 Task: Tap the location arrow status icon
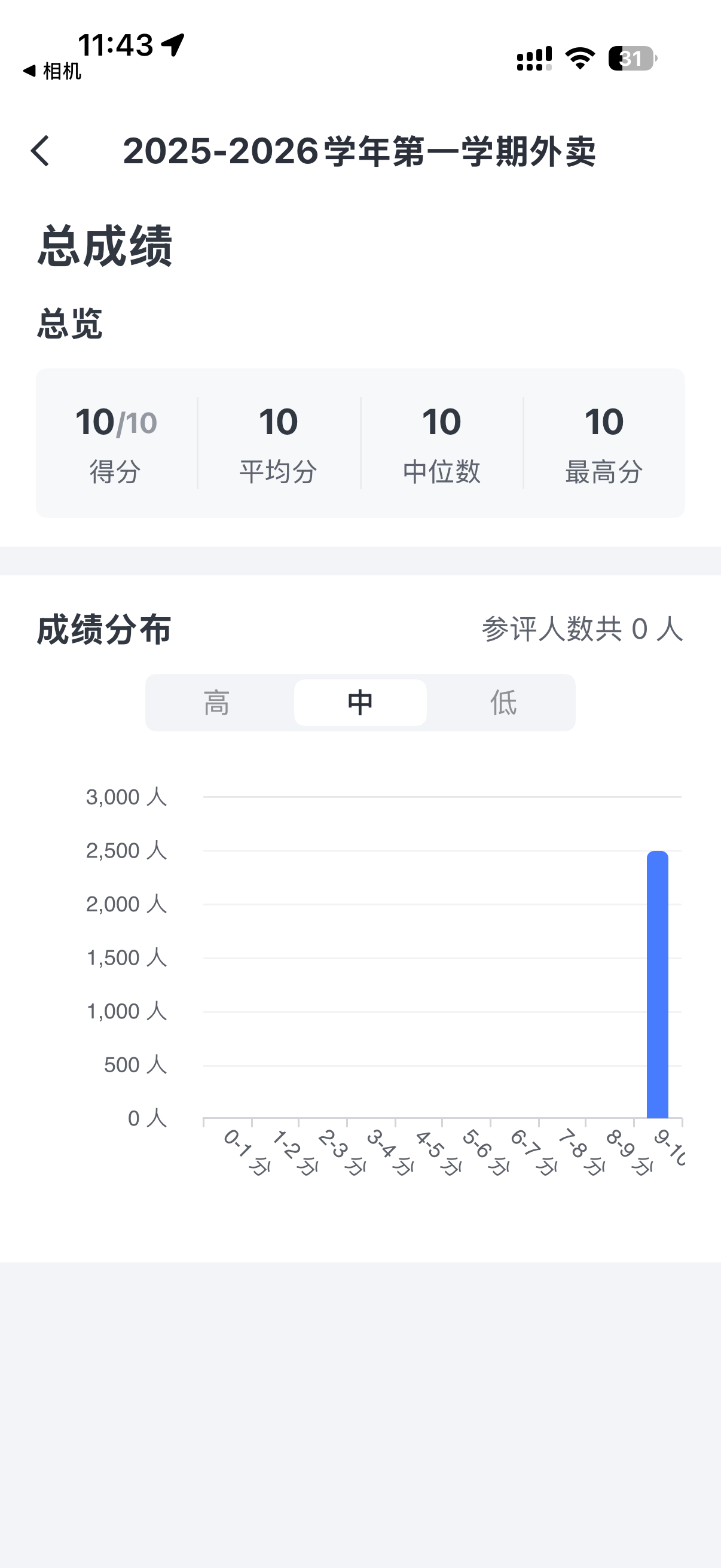(x=173, y=44)
